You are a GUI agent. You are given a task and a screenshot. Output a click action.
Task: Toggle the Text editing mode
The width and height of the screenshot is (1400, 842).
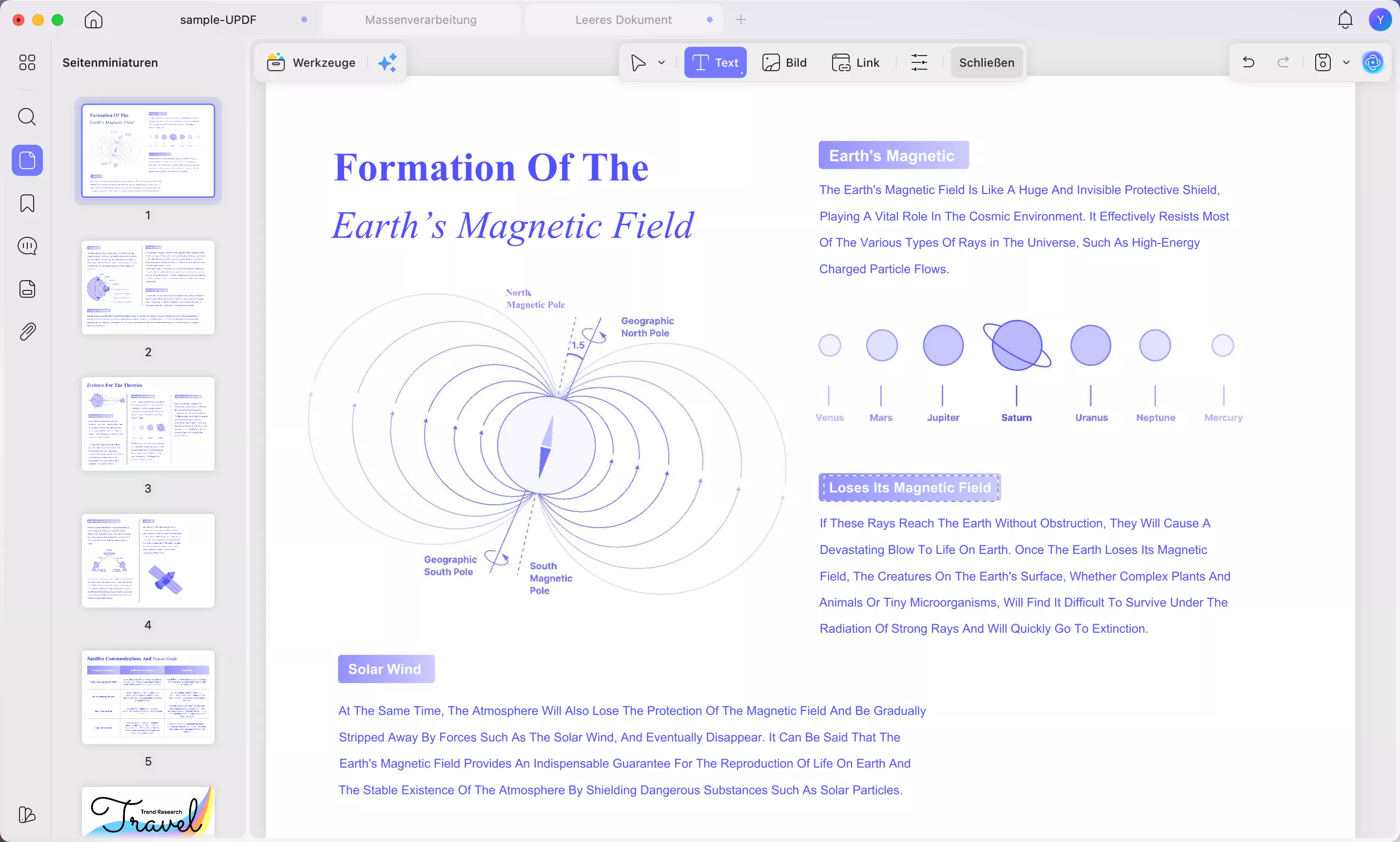pyautogui.click(x=715, y=62)
